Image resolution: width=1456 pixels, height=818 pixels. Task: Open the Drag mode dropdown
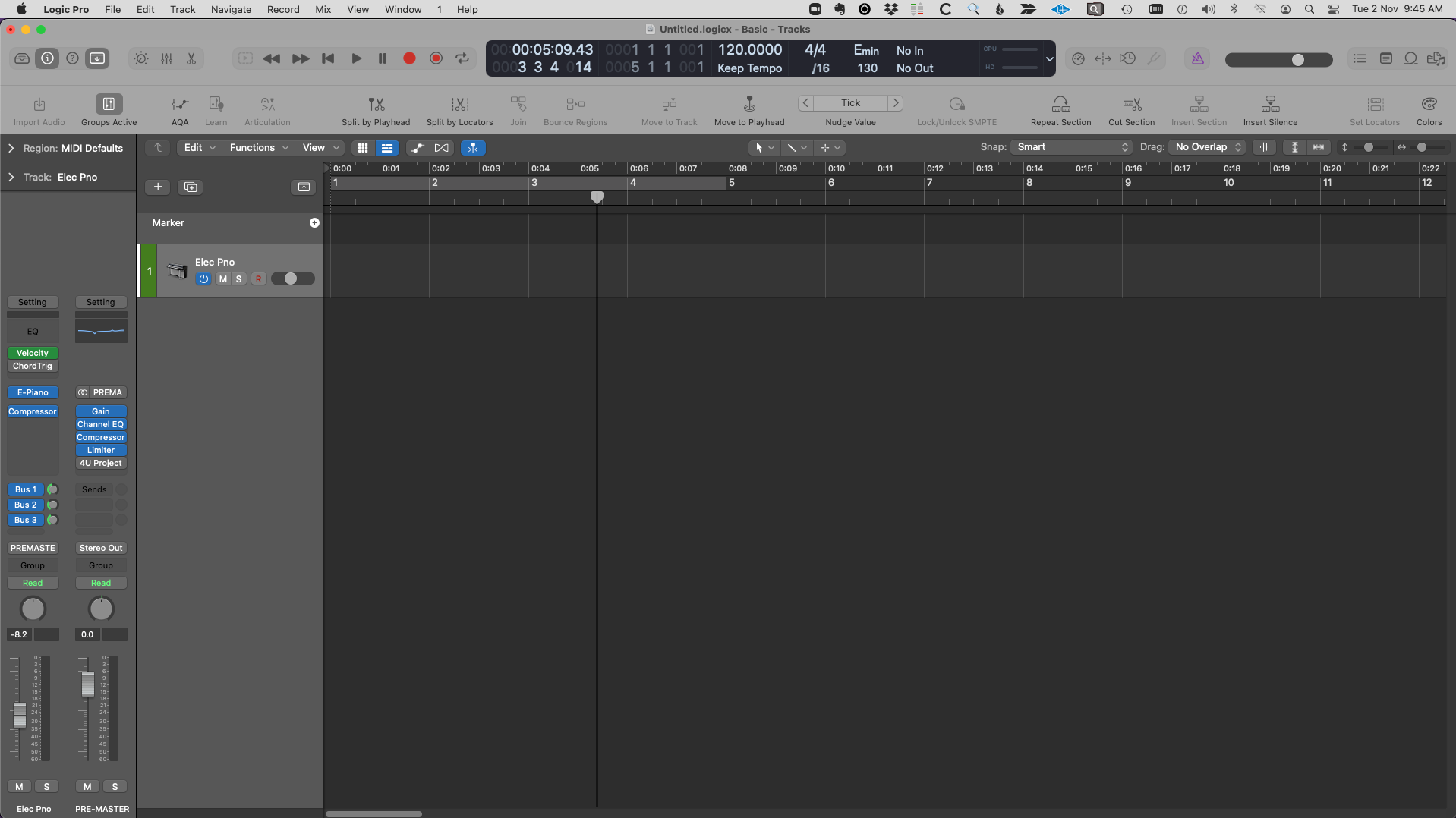click(1207, 146)
